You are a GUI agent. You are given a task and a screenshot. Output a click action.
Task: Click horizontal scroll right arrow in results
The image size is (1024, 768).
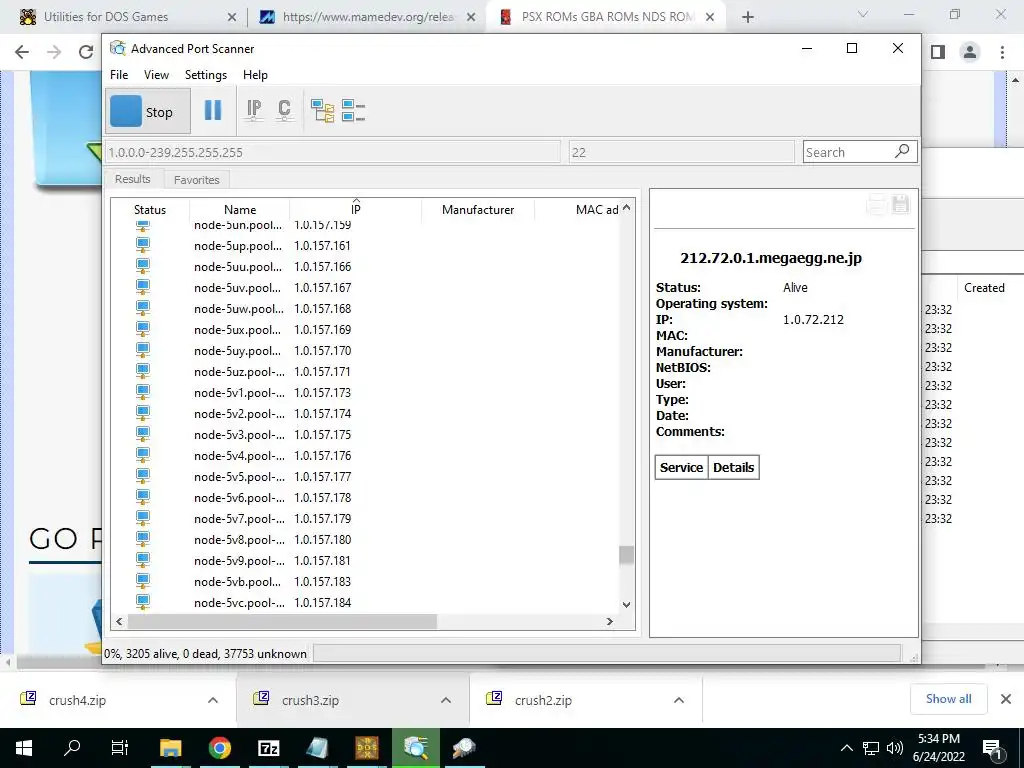(x=610, y=622)
